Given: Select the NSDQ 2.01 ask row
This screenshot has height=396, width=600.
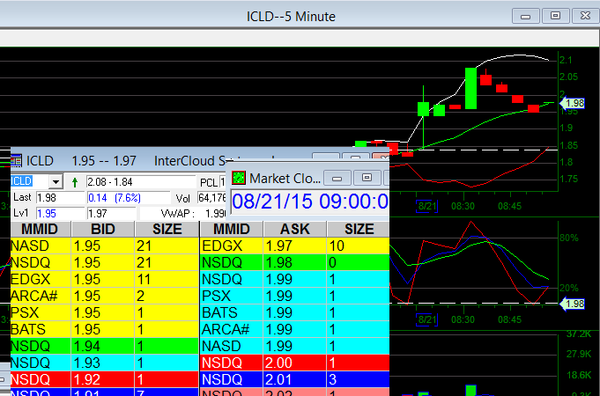Looking at the screenshot, I should 295,380.
